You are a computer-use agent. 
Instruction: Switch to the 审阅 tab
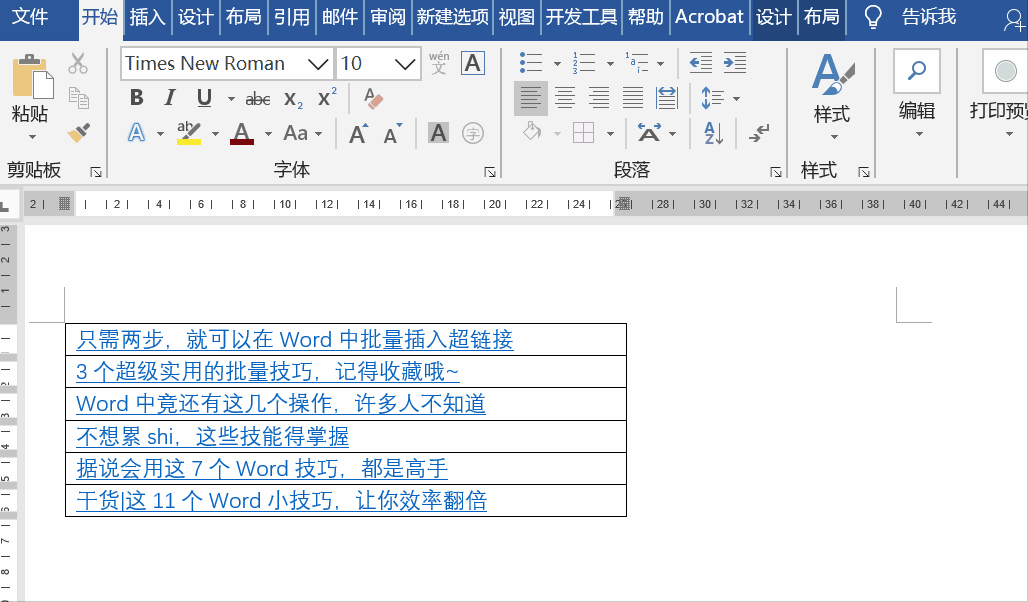[x=388, y=16]
